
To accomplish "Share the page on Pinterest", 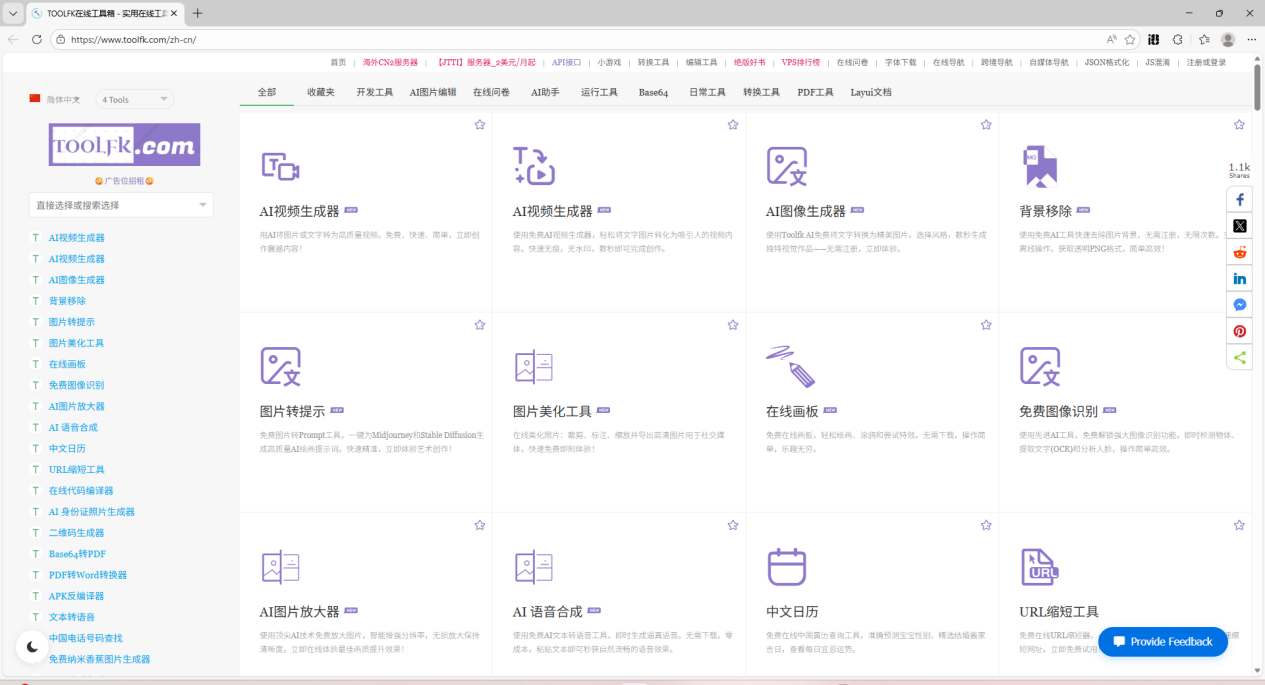I will [1240, 331].
